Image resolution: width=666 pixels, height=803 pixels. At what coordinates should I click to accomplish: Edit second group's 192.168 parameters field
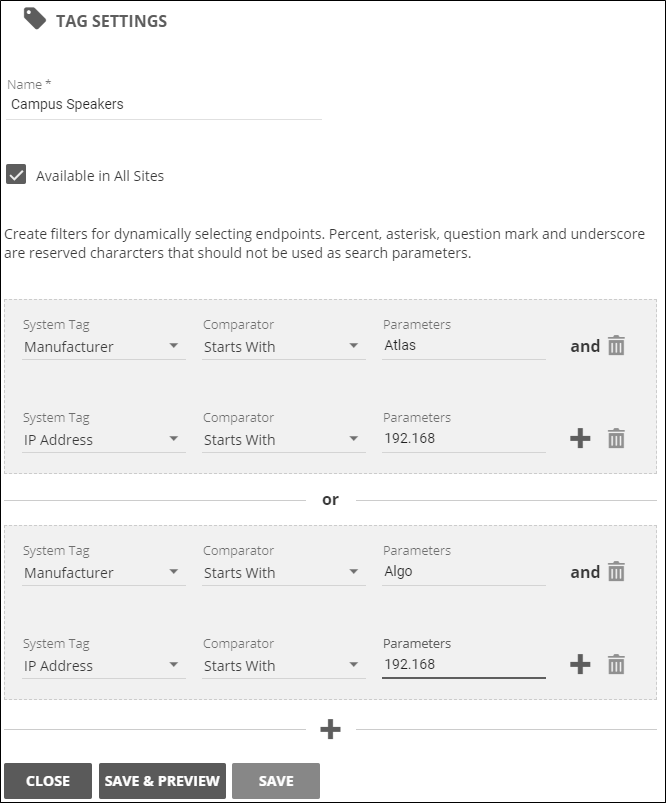tap(463, 665)
